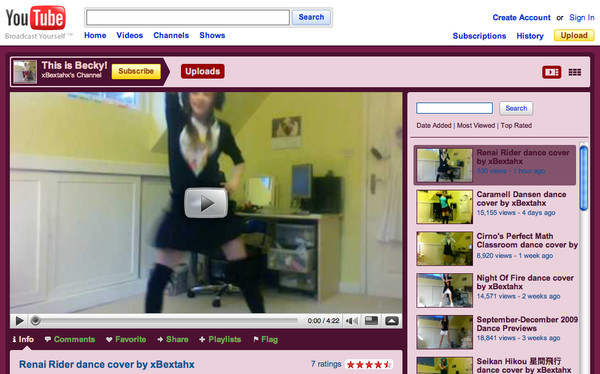Mute the video using the speaker icon
This screenshot has height=374, width=600.
coord(352,321)
